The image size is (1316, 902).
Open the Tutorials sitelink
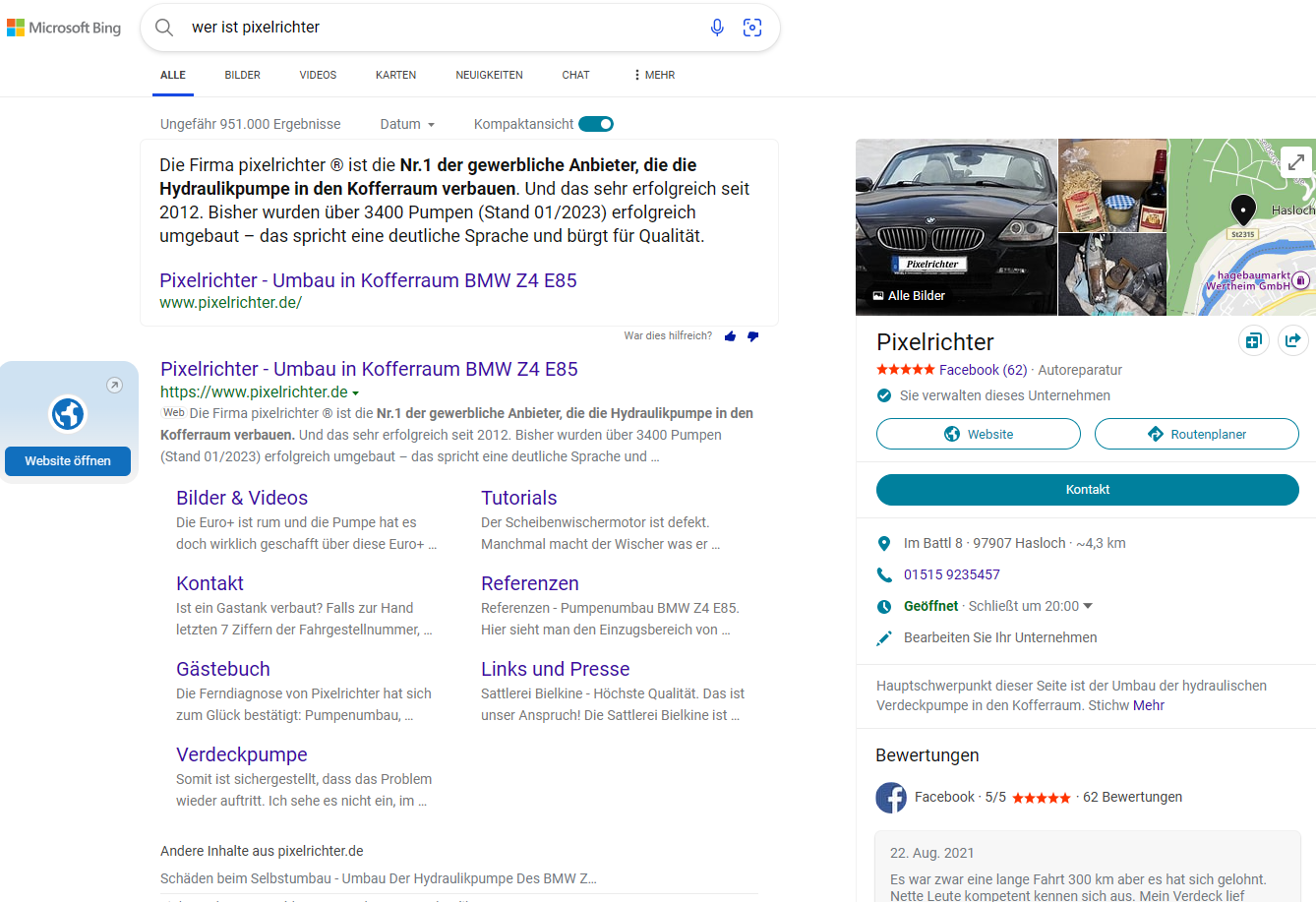pyautogui.click(x=519, y=498)
